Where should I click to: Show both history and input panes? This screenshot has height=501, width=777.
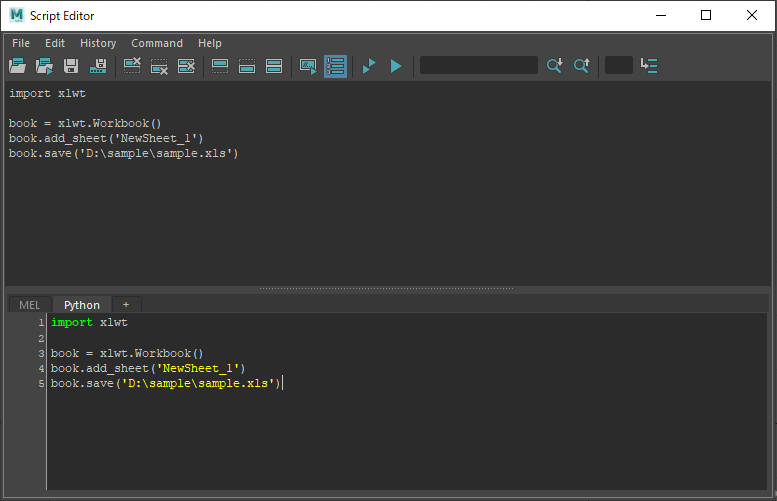[x=274, y=66]
